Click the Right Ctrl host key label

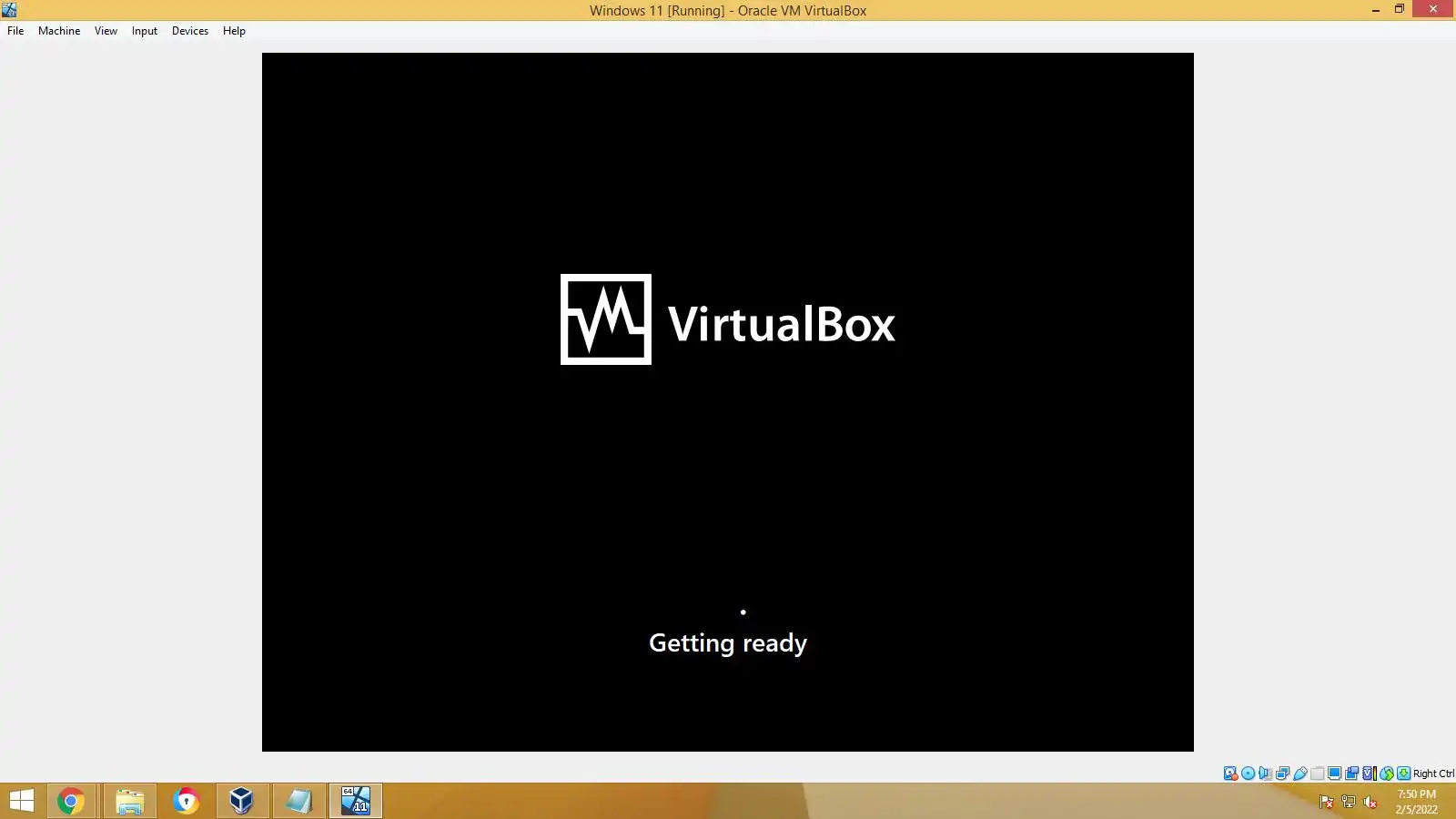[x=1433, y=773]
